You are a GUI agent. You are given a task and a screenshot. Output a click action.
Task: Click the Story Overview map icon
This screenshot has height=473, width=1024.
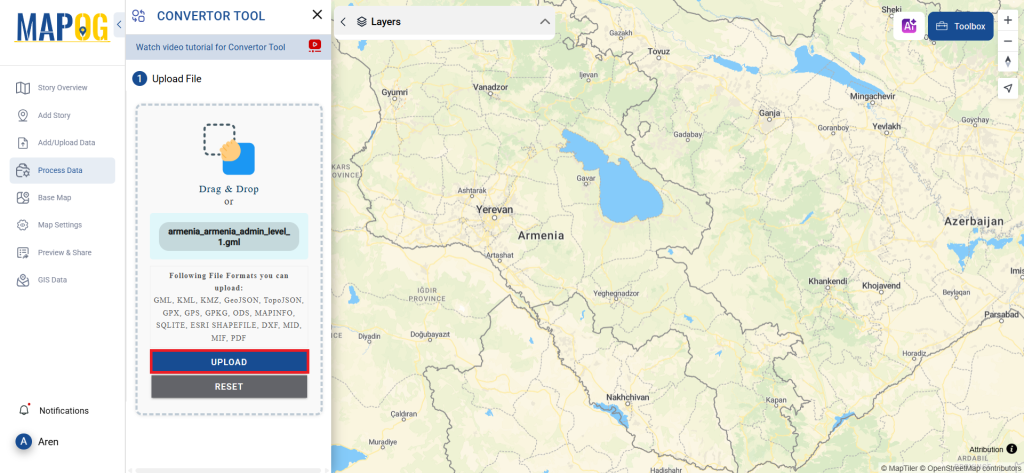(23, 88)
